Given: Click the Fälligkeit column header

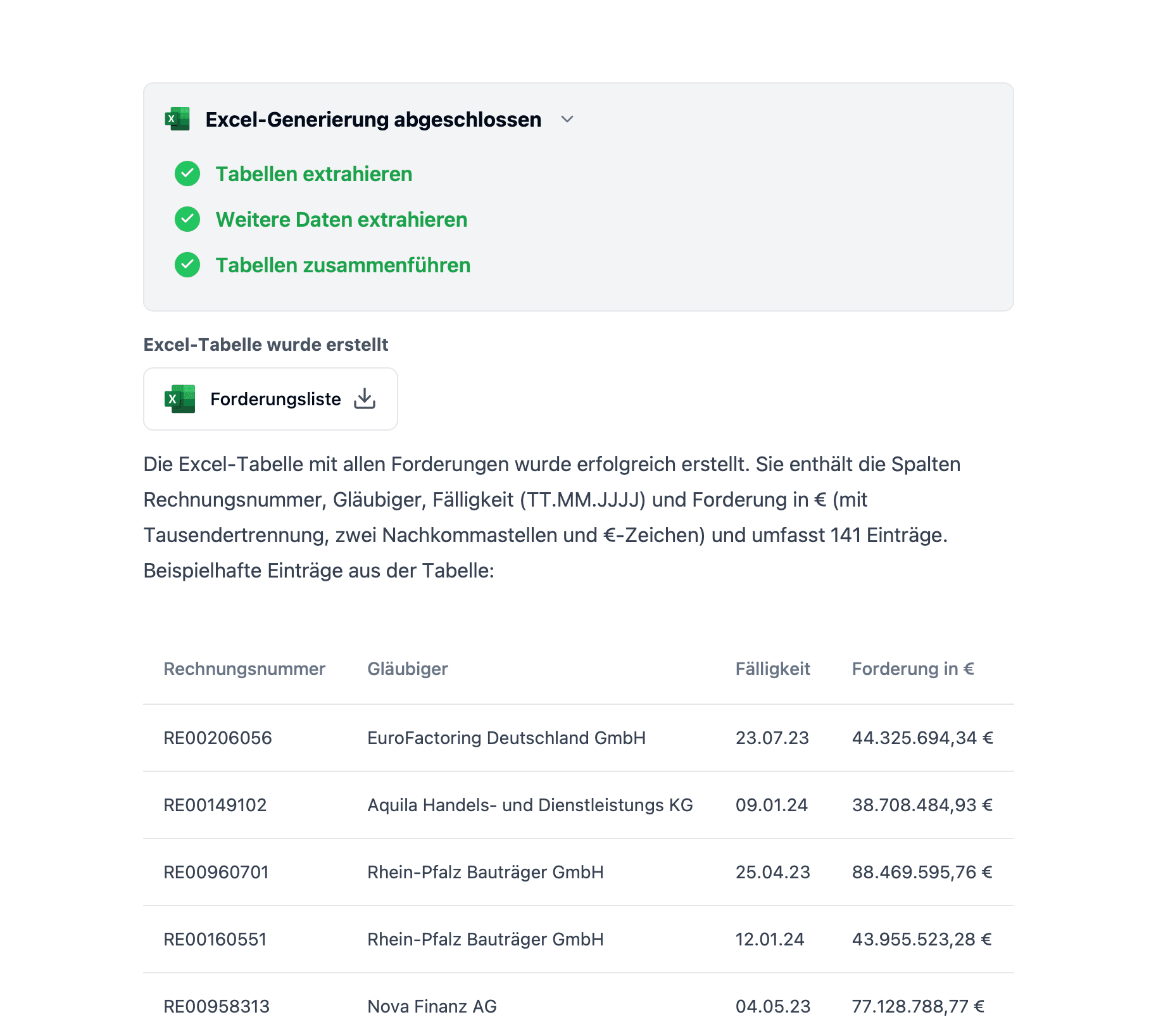Looking at the screenshot, I should click(x=772, y=669).
